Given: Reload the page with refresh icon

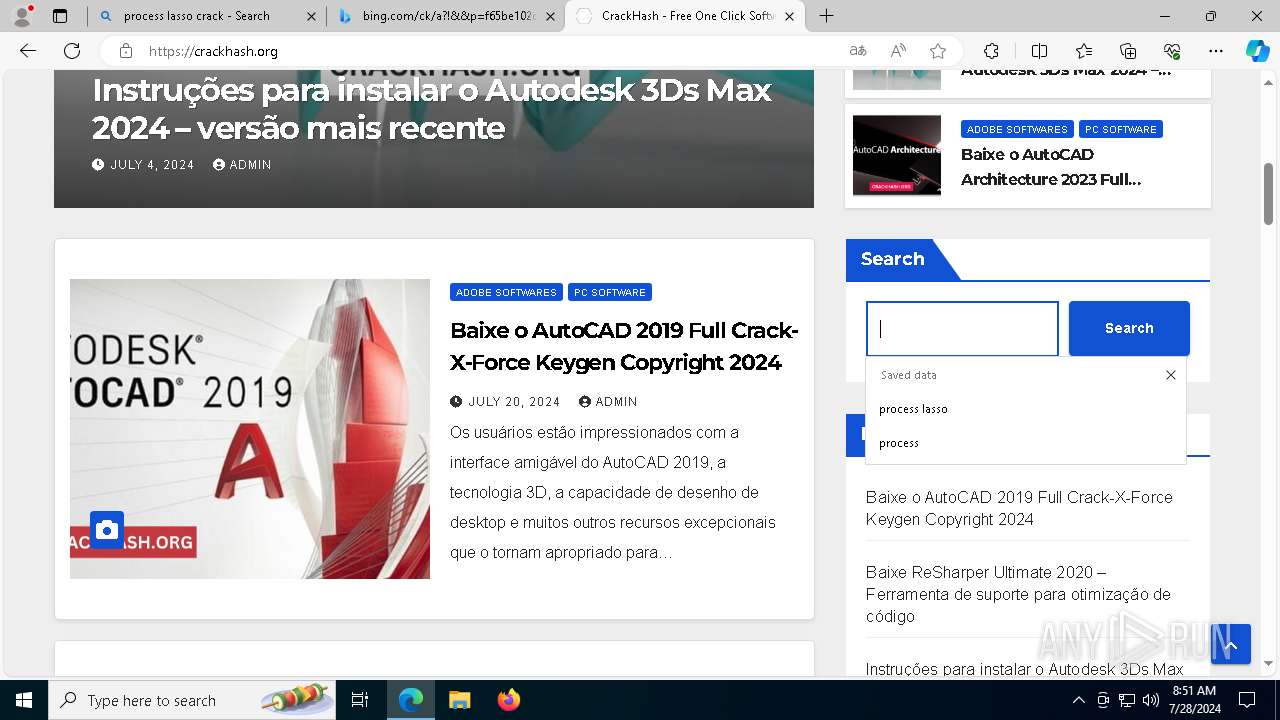Looking at the screenshot, I should 72,51.
